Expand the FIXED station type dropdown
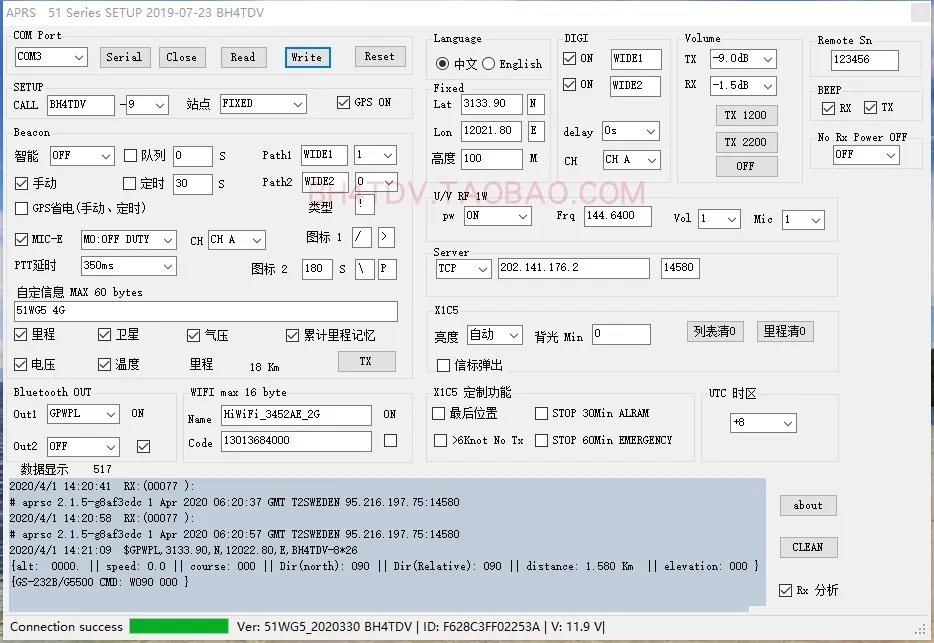The height and width of the screenshot is (643, 934). pyautogui.click(x=263, y=104)
